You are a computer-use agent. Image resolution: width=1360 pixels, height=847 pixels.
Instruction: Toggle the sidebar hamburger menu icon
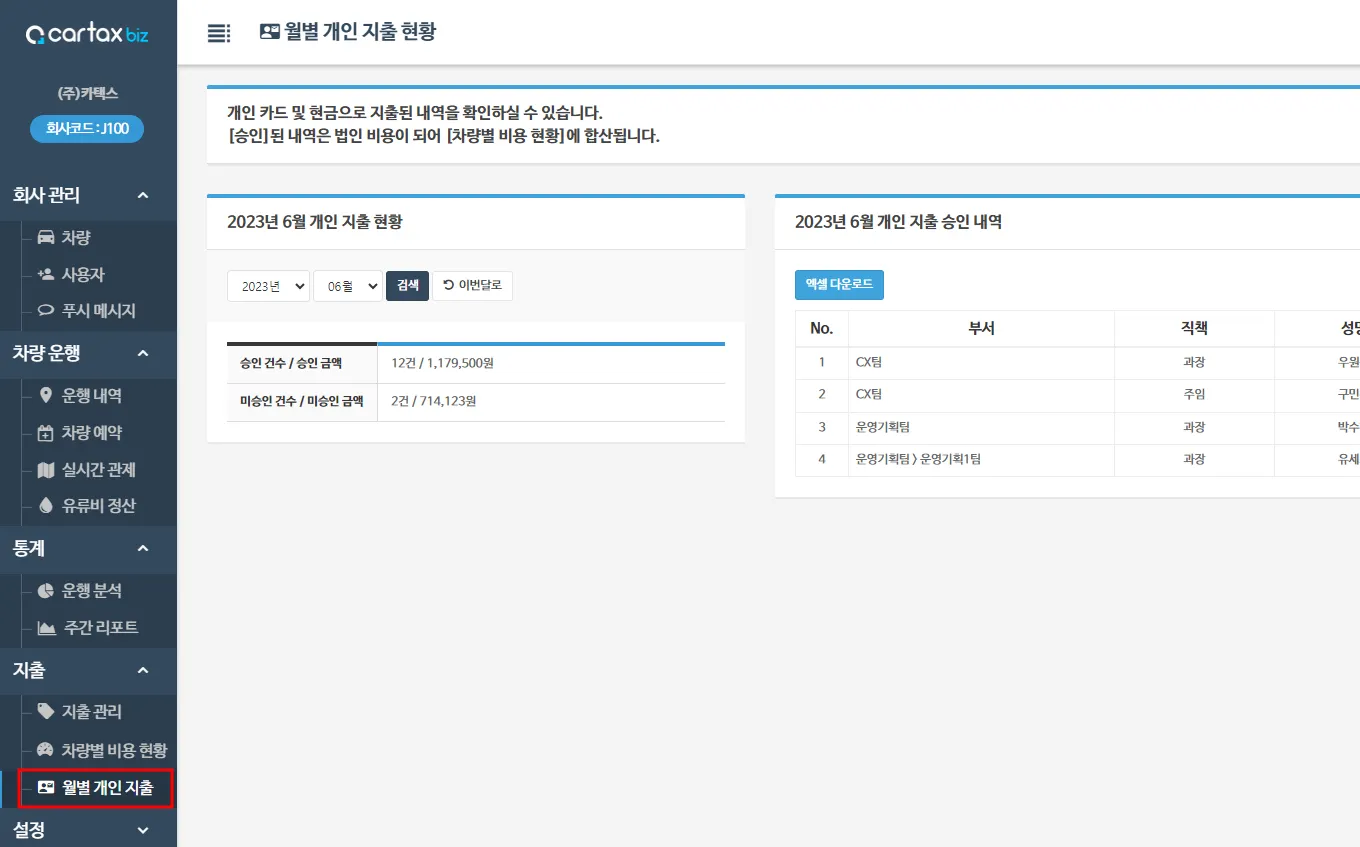tap(218, 33)
